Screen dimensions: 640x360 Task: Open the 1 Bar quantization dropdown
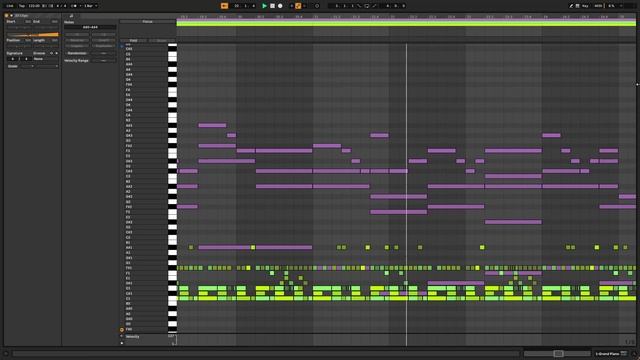pyautogui.click(x=91, y=6)
